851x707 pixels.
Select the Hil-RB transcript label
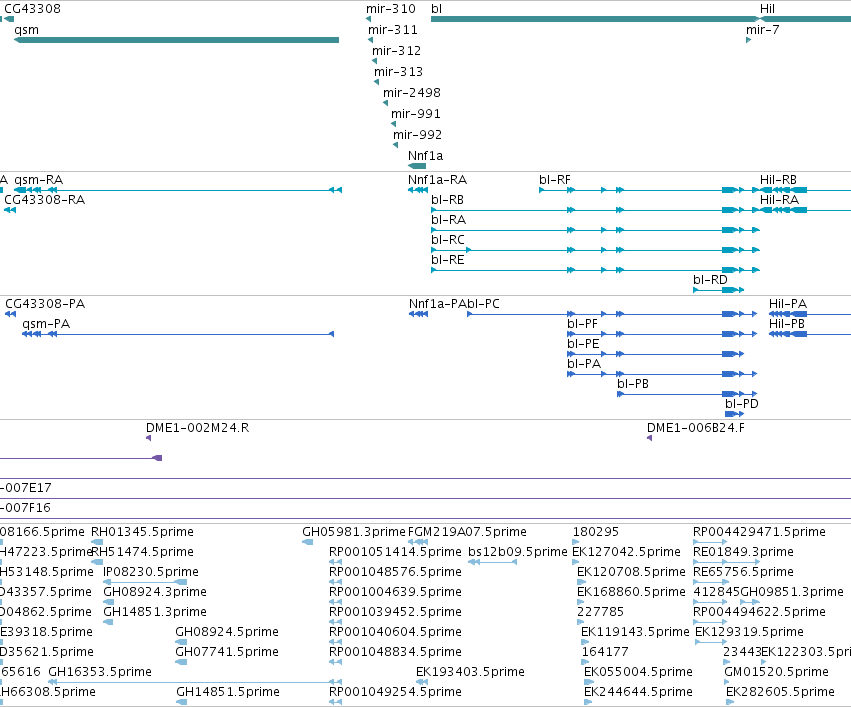(778, 180)
